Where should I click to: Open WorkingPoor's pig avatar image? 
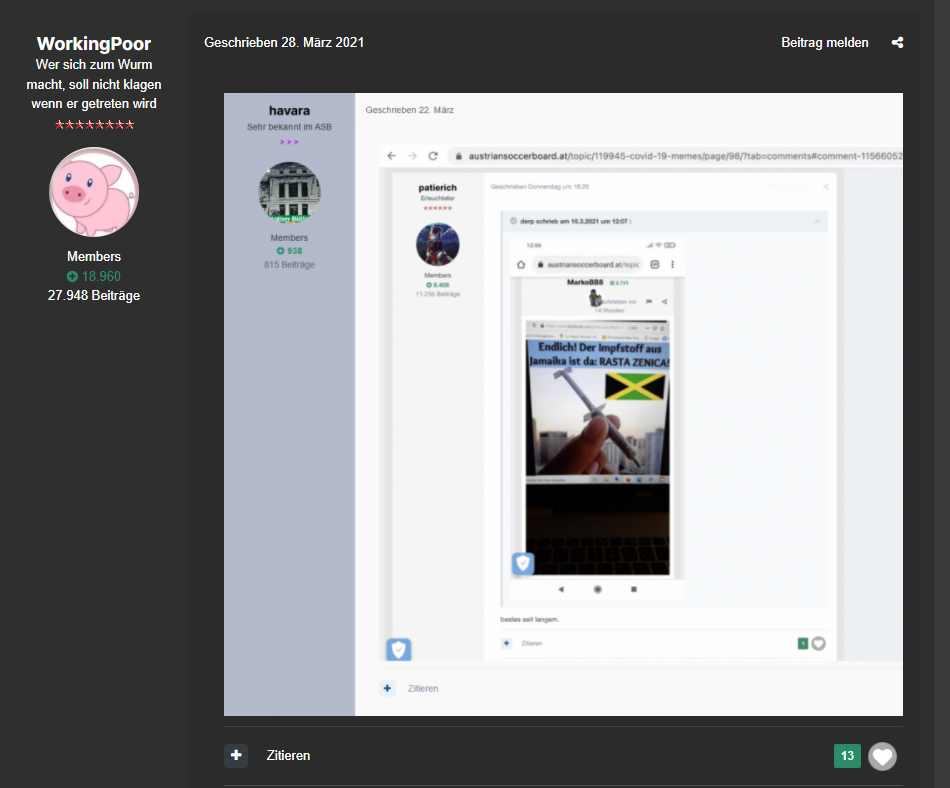tap(94, 192)
